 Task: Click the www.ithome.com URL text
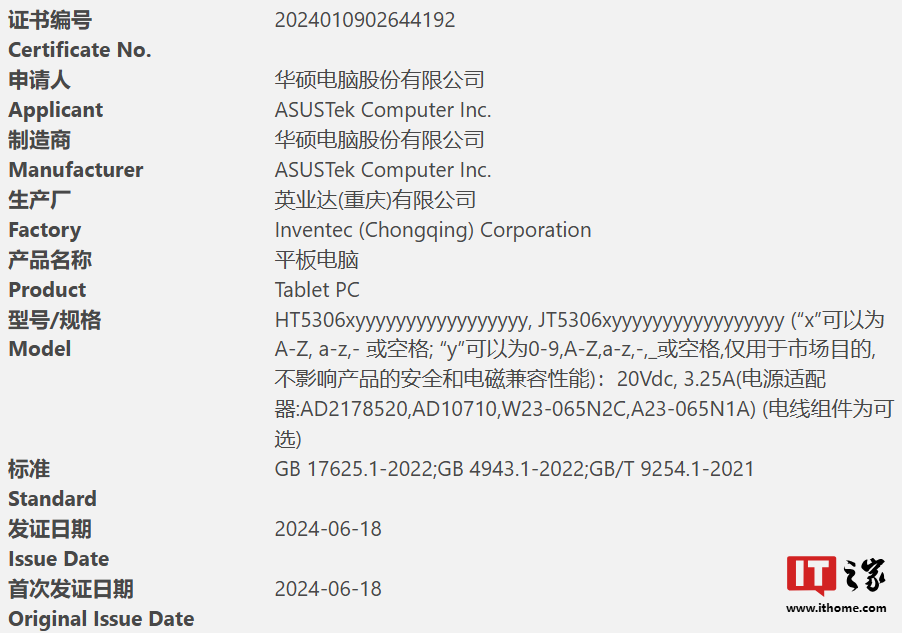click(x=836, y=608)
